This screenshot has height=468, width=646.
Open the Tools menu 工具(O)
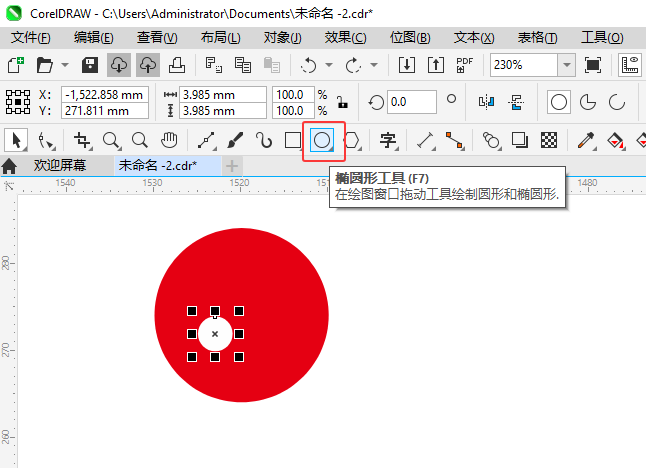pos(602,37)
